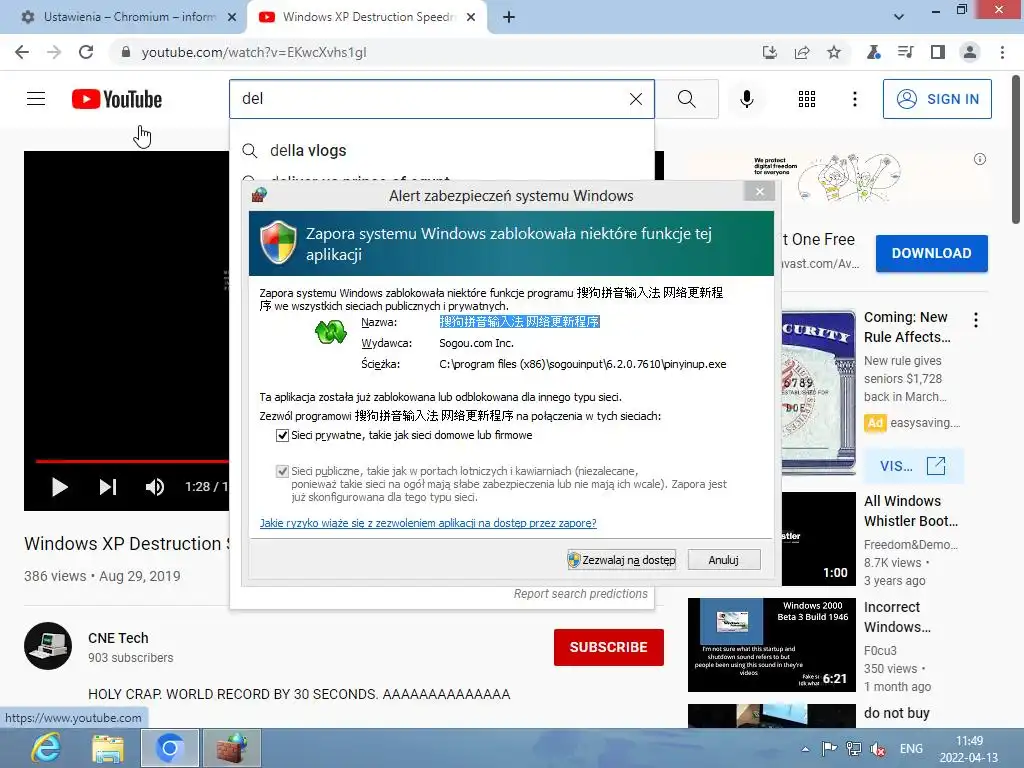Click Report search predictions link

[x=581, y=594]
